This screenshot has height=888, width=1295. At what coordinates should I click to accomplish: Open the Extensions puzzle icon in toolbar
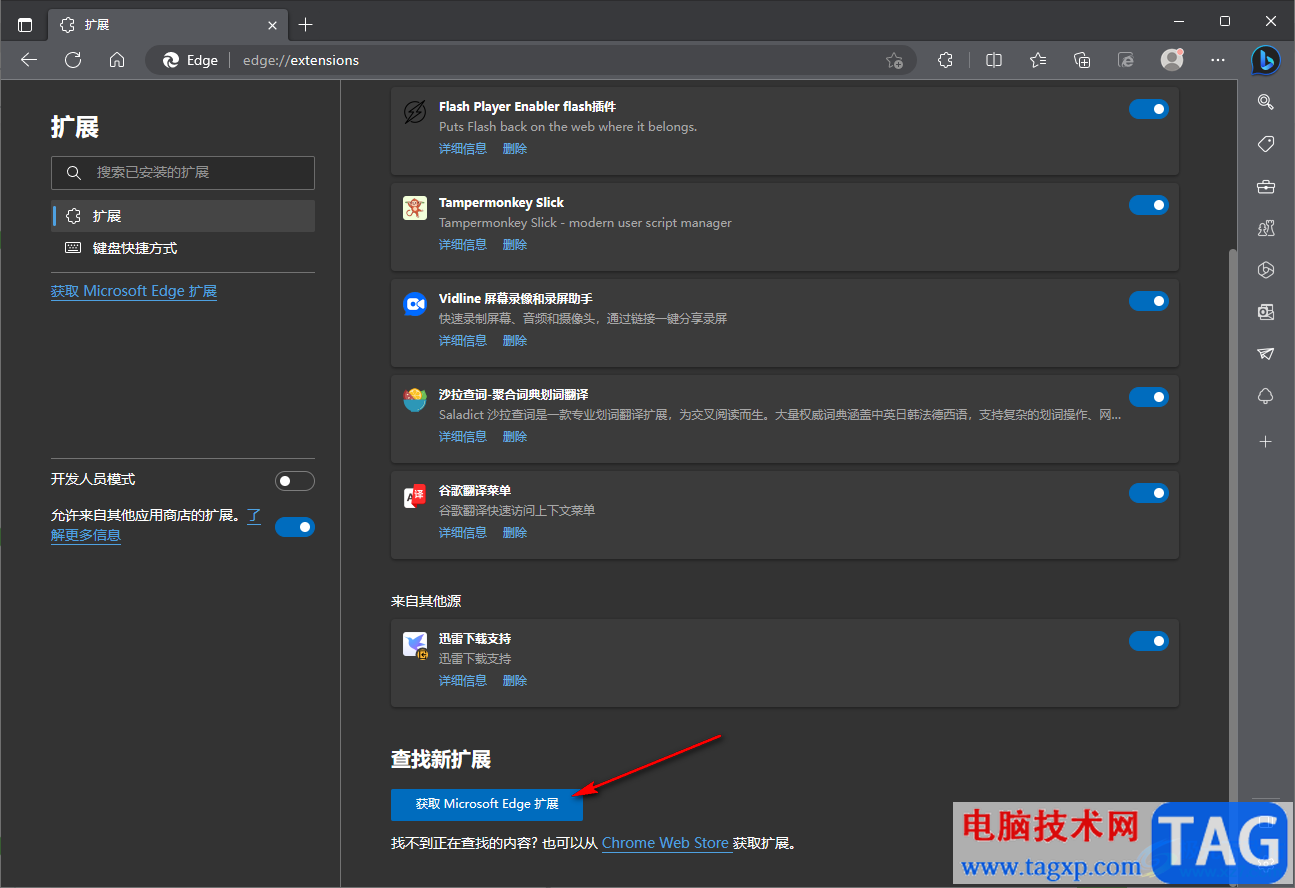pyautogui.click(x=946, y=60)
